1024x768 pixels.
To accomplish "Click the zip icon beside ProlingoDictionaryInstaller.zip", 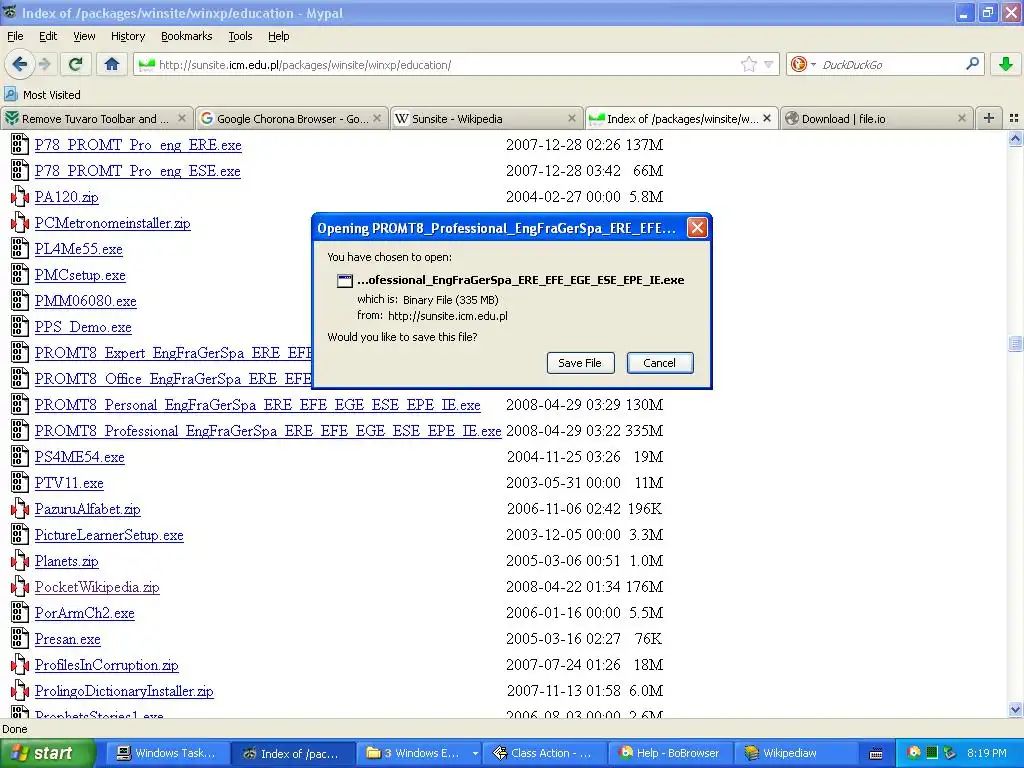I will tap(20, 691).
